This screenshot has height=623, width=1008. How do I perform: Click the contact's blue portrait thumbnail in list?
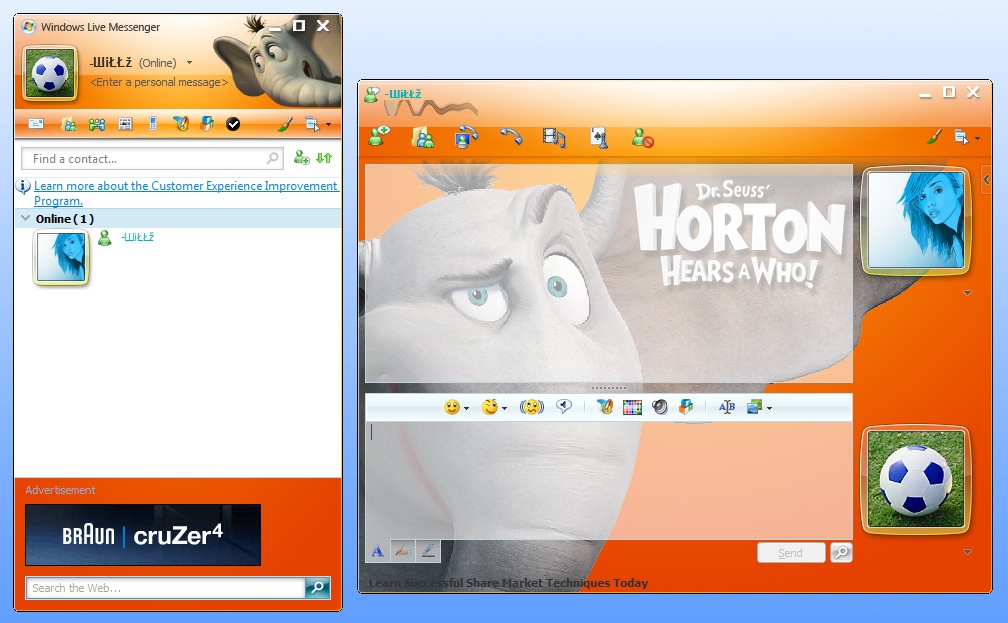pos(61,257)
